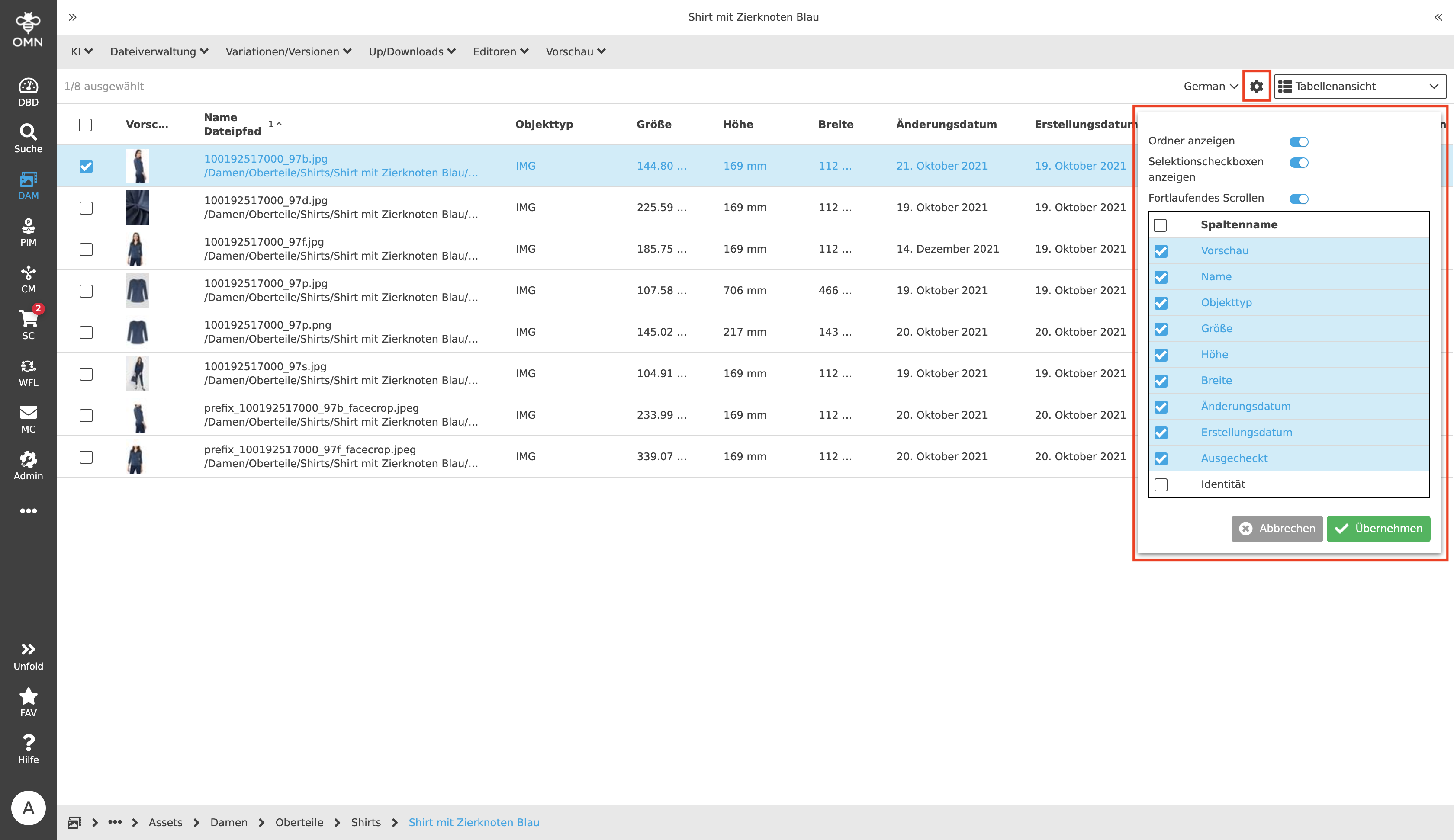The image size is (1454, 840).
Task: Enable the Identität column checkbox
Action: pos(1161,484)
